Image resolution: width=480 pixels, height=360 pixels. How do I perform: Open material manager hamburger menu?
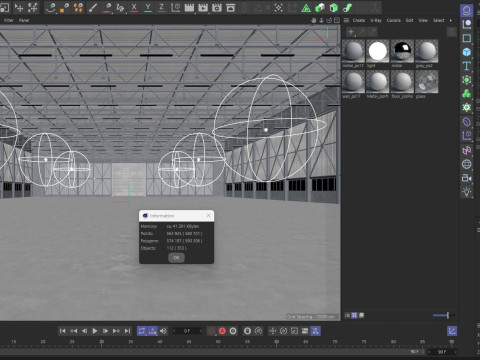347,20
